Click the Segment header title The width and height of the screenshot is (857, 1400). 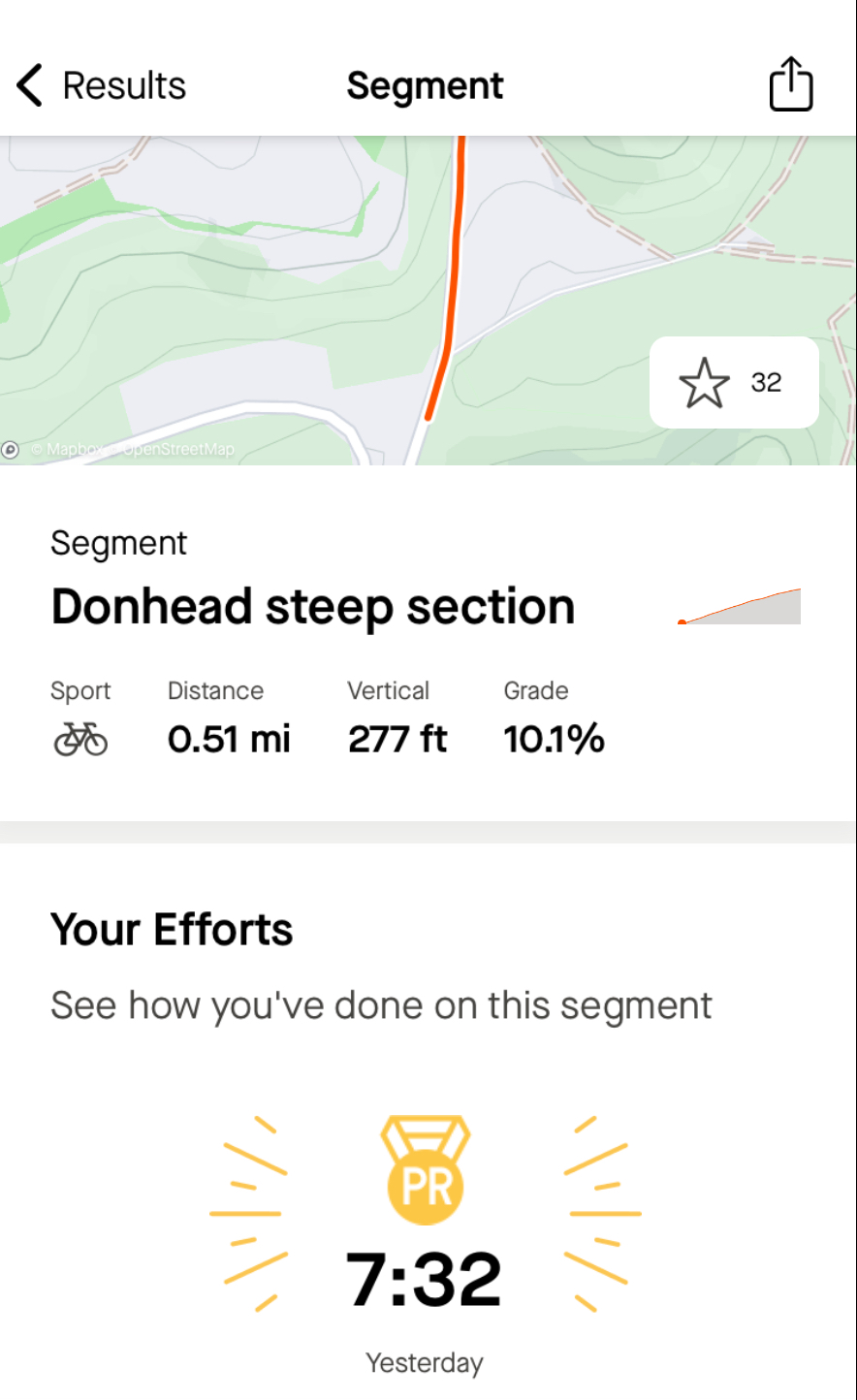point(425,85)
